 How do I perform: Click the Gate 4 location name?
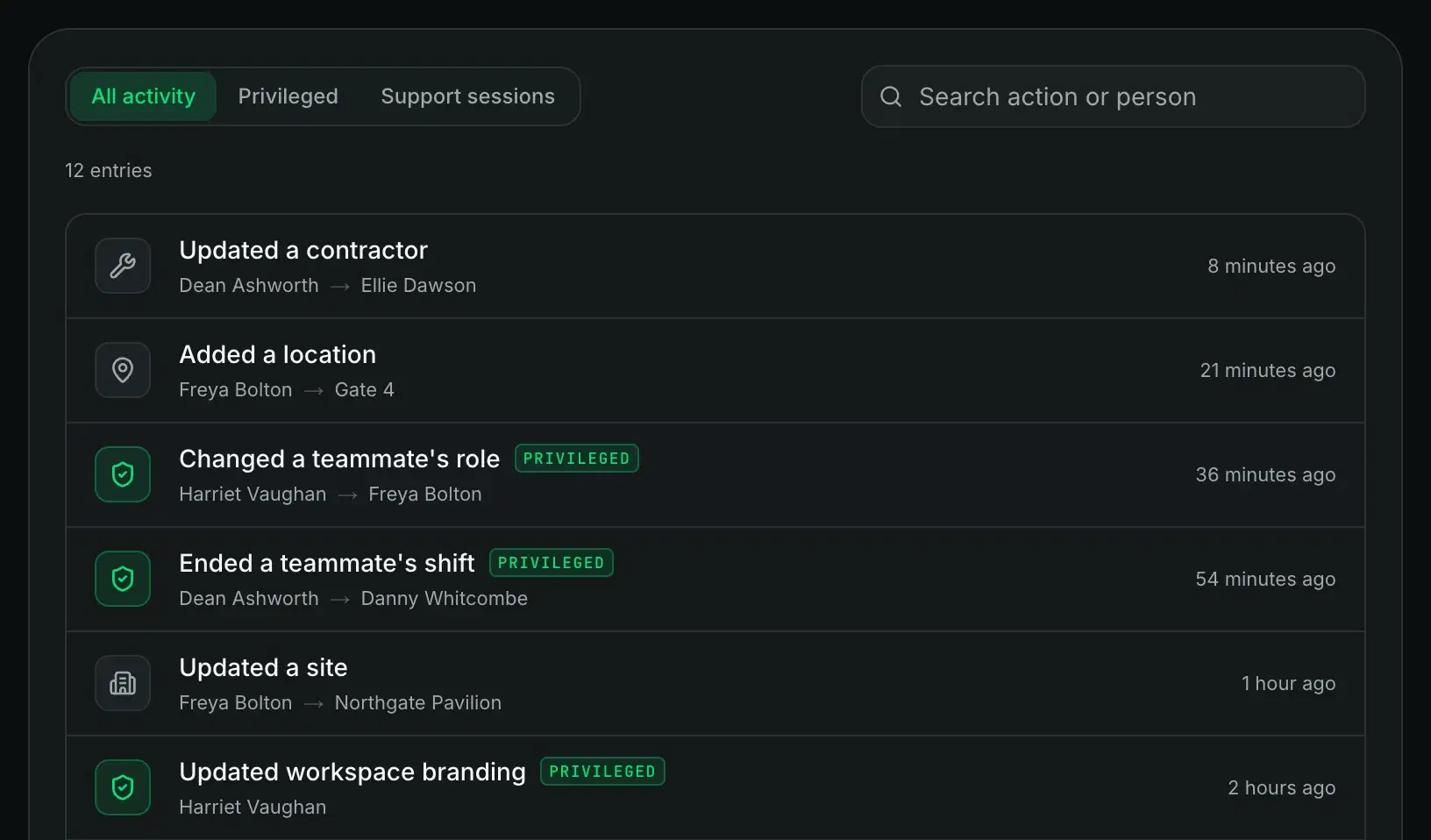[364, 390]
